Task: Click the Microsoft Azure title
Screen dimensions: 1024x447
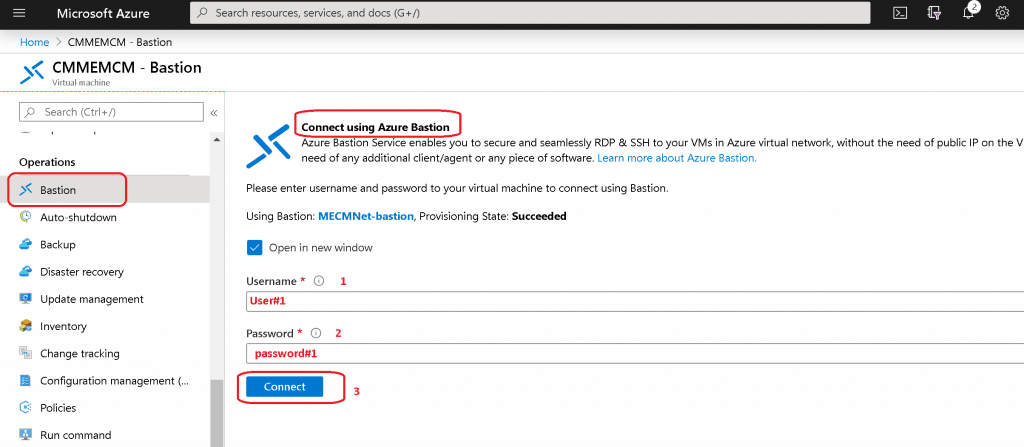Action: [x=103, y=13]
